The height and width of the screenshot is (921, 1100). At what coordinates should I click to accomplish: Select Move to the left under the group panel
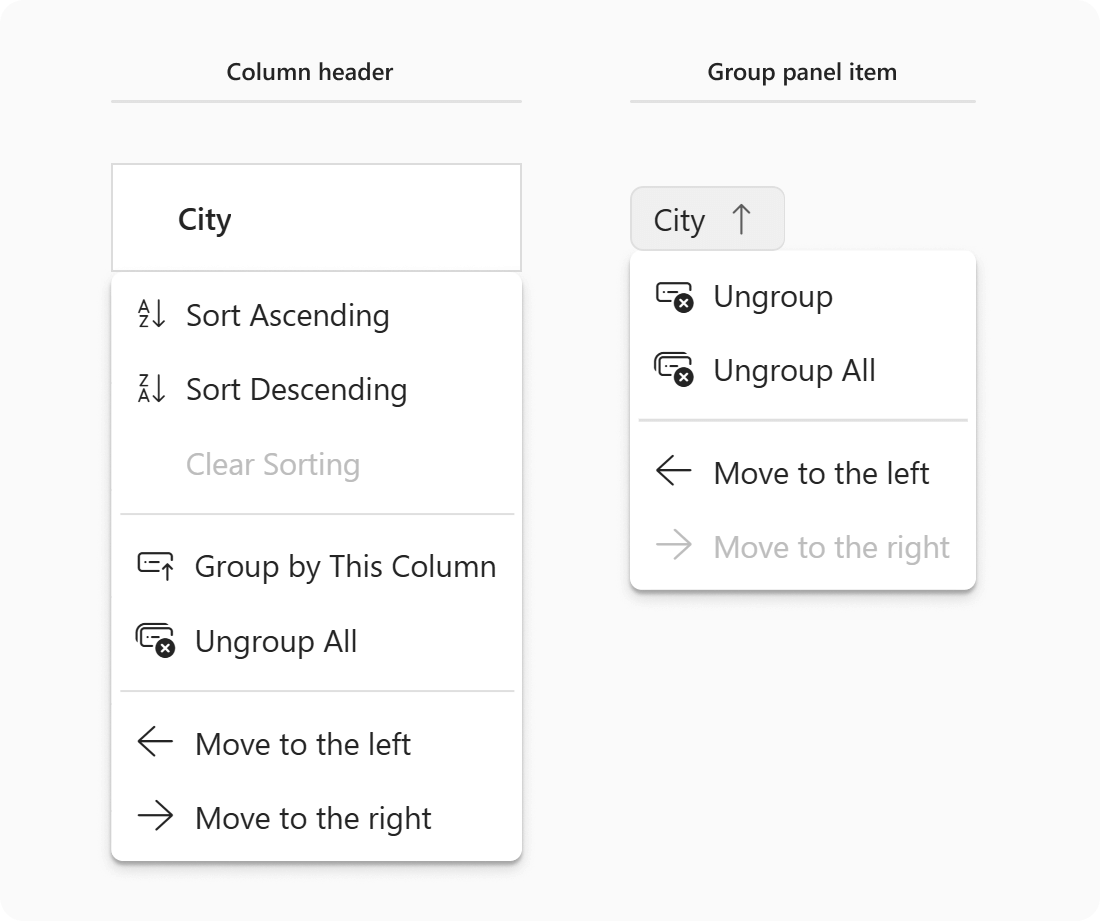(x=820, y=472)
